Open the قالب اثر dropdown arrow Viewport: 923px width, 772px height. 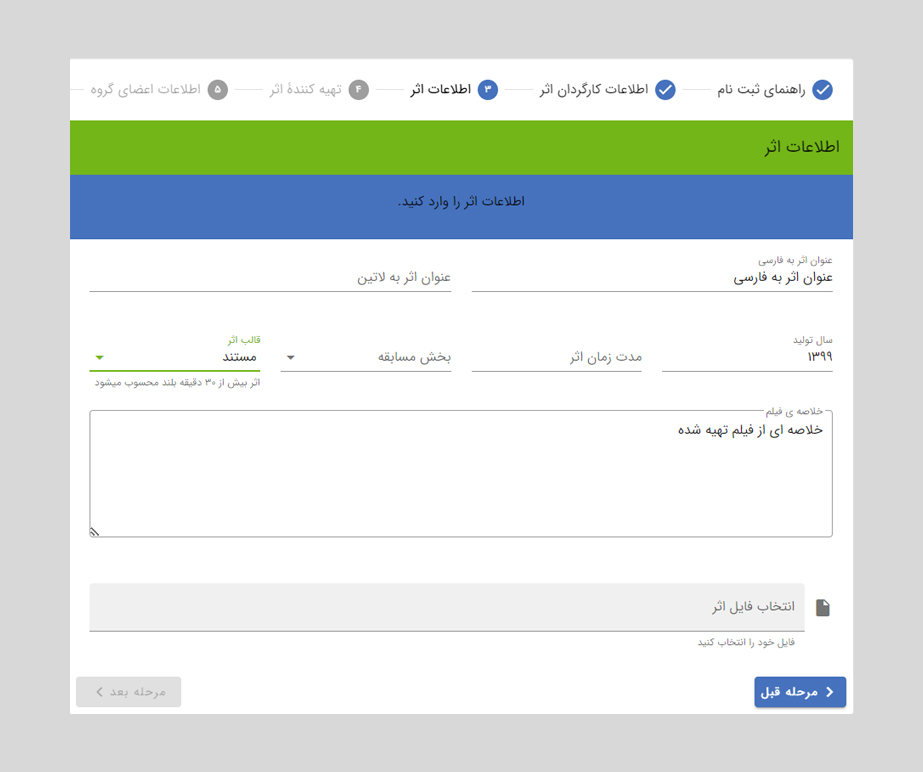click(99, 357)
